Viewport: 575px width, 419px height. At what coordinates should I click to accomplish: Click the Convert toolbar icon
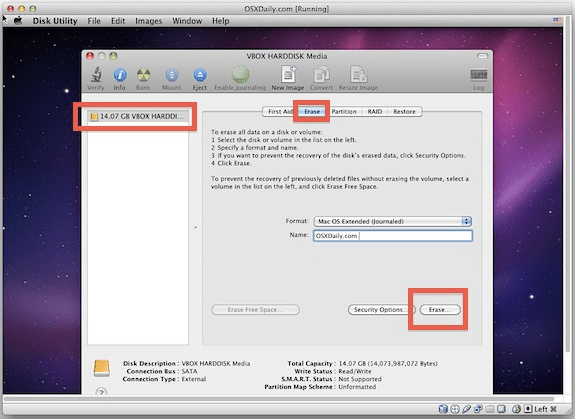321,74
